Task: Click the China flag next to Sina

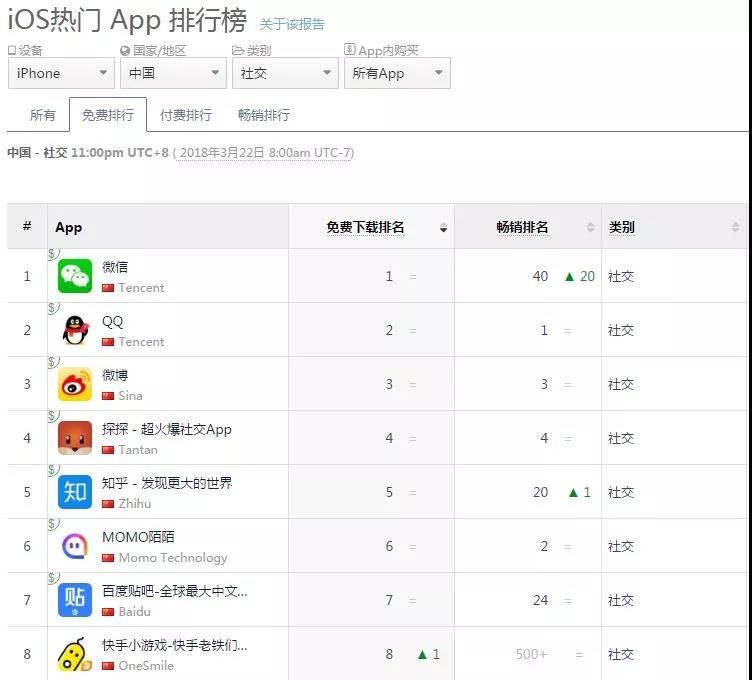Action: (x=108, y=396)
